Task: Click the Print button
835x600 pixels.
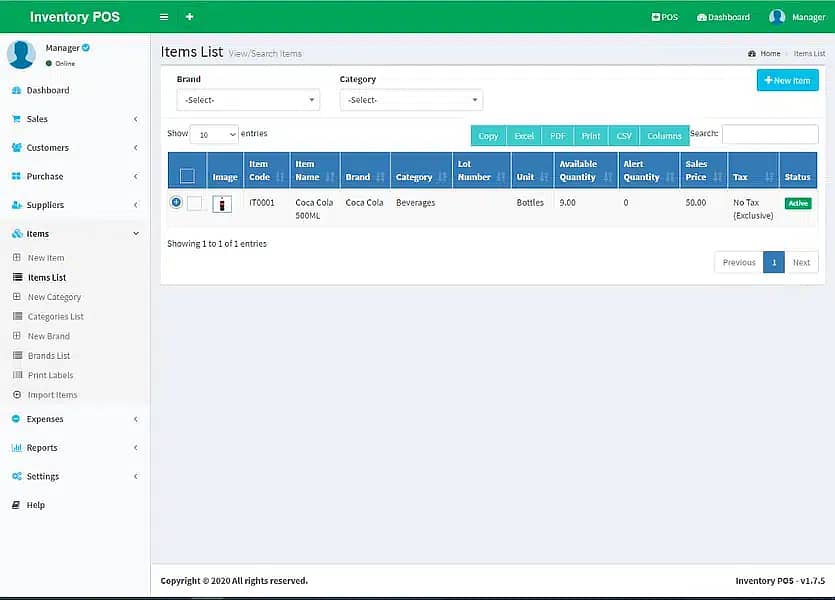Action: coord(591,136)
